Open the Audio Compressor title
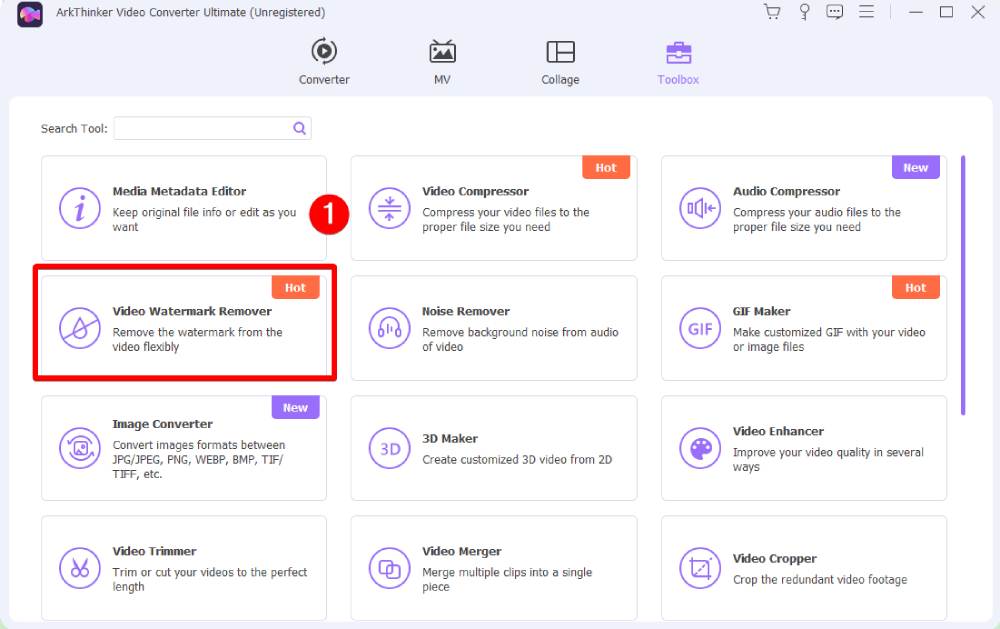This screenshot has height=629, width=1000. [786, 191]
